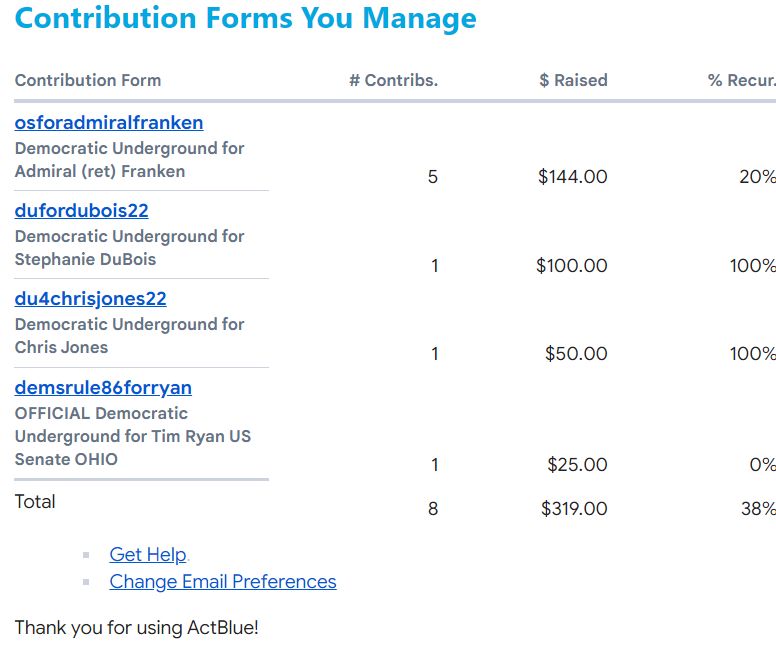This screenshot has height=652, width=776.
Task: Open the du4chrisjones22 contribution form link
Action: tap(90, 299)
